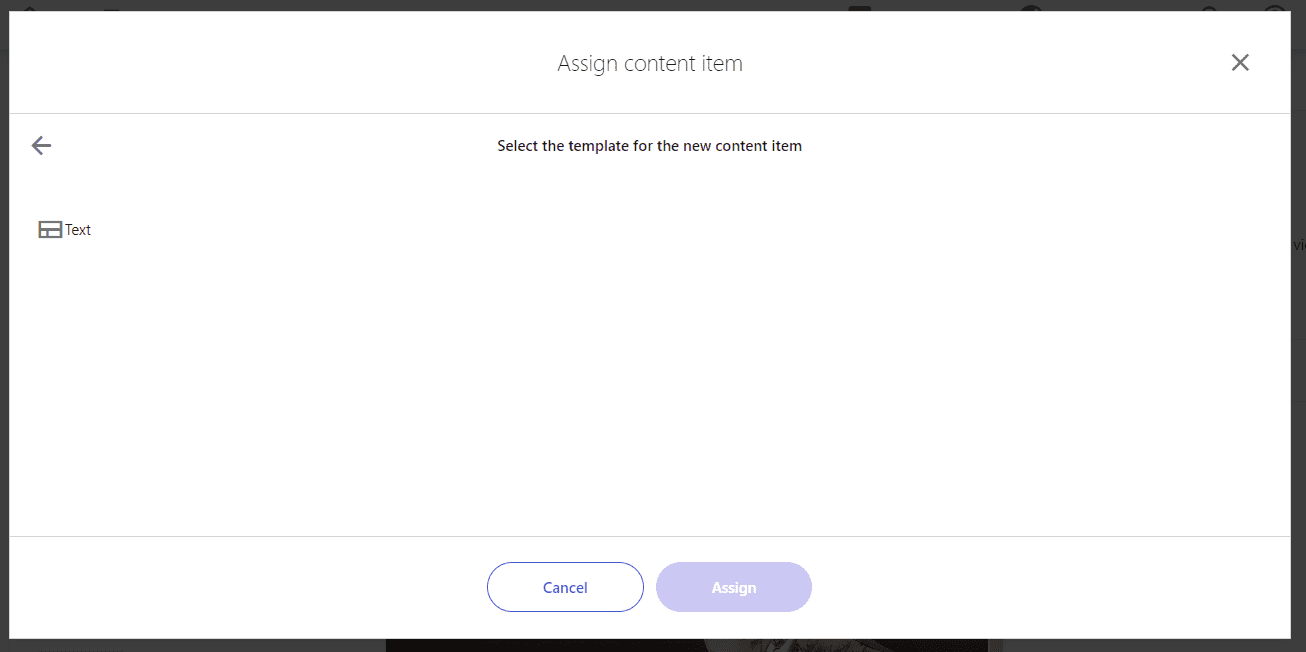Click the Assign button

[734, 587]
